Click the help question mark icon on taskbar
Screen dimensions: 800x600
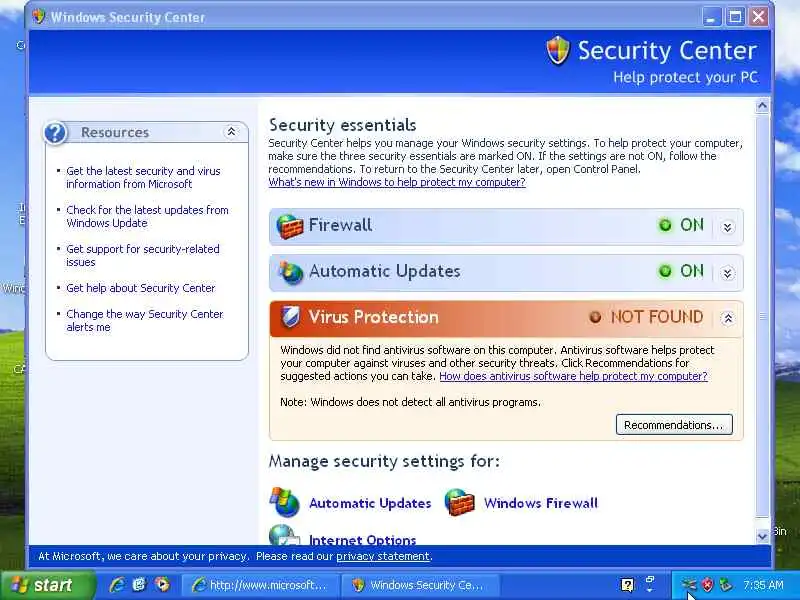point(628,585)
